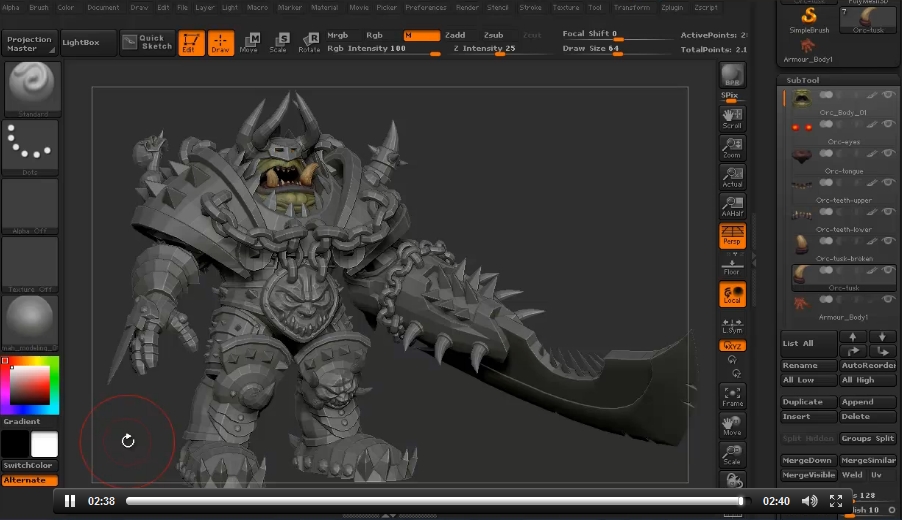Viewport: 902px width, 520px height.
Task: Select the white main color swatch
Action: pos(44,444)
